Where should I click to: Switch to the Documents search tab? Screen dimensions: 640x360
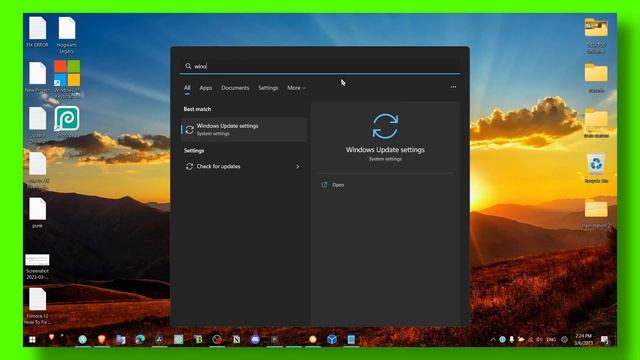point(235,88)
